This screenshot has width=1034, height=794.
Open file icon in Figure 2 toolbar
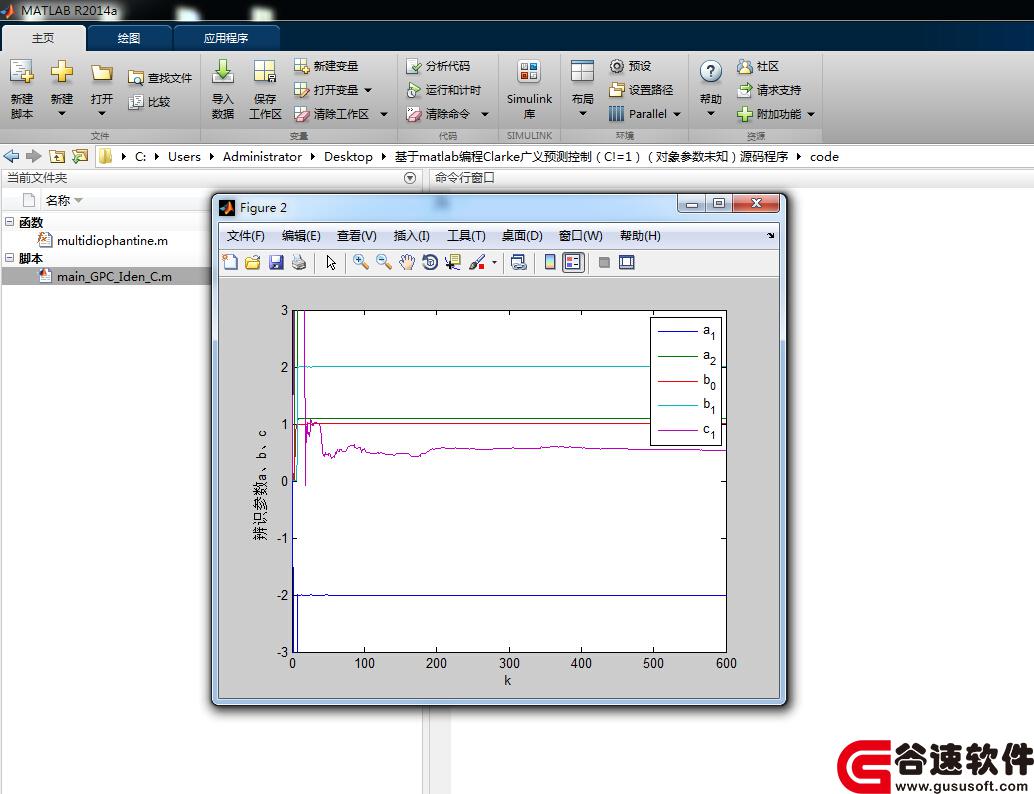(253, 262)
